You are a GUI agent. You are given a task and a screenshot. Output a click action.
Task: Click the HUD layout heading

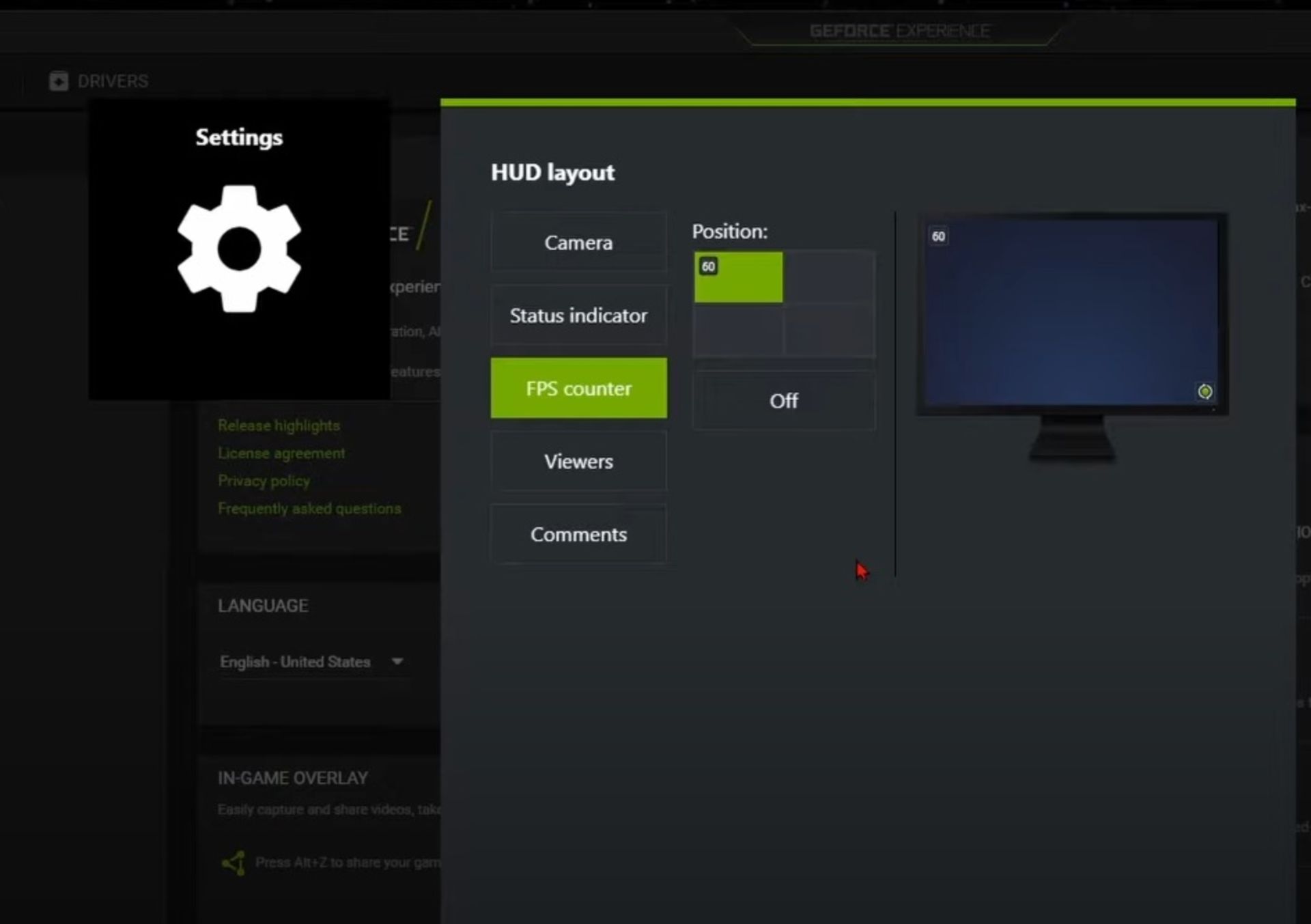pos(552,173)
